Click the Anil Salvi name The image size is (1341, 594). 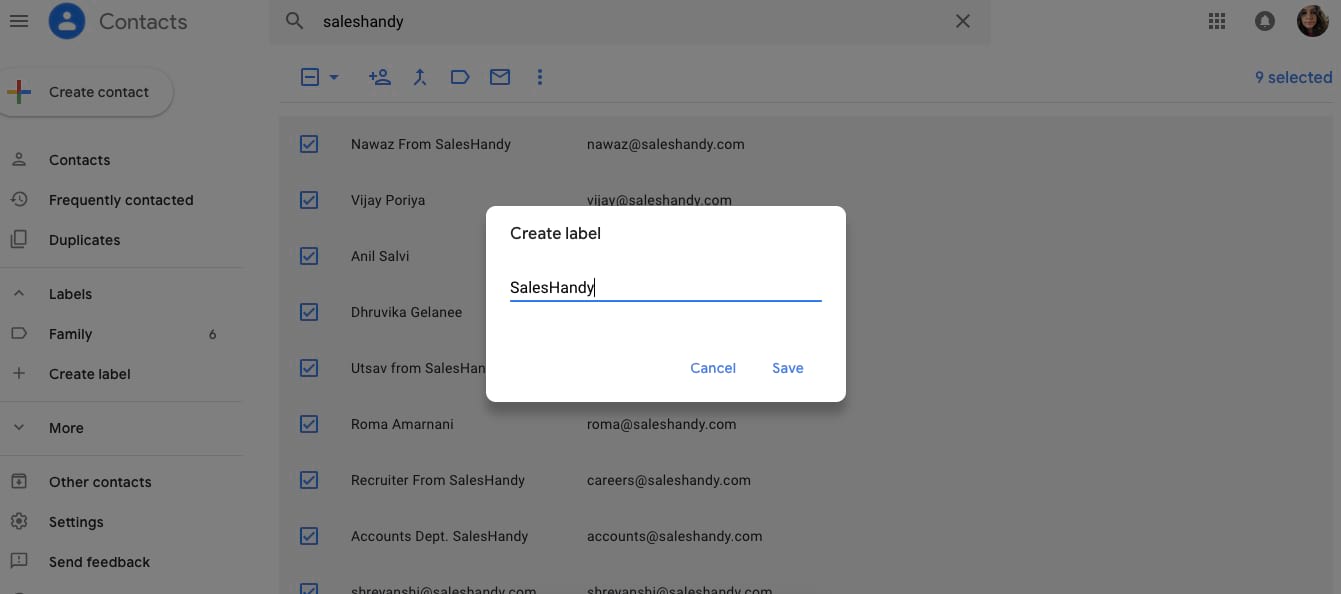tap(380, 256)
